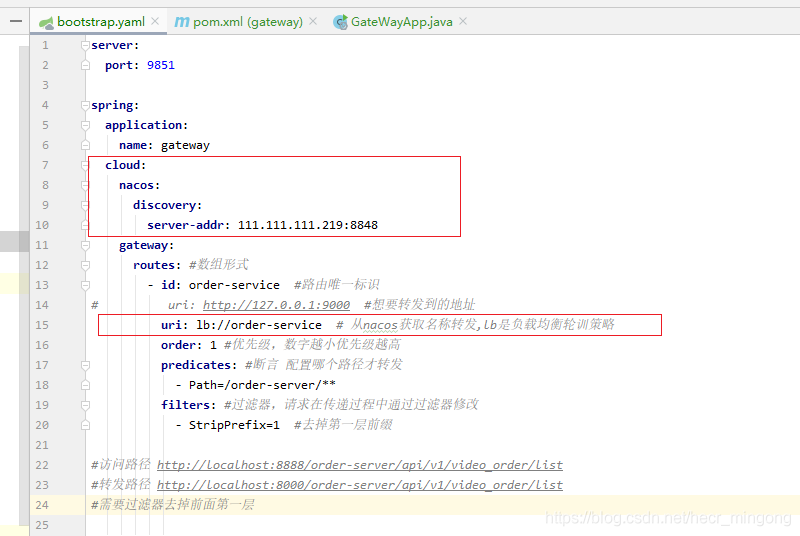Collapse the server: block fold marker
Screen dimensions: 800x536
tap(85, 45)
